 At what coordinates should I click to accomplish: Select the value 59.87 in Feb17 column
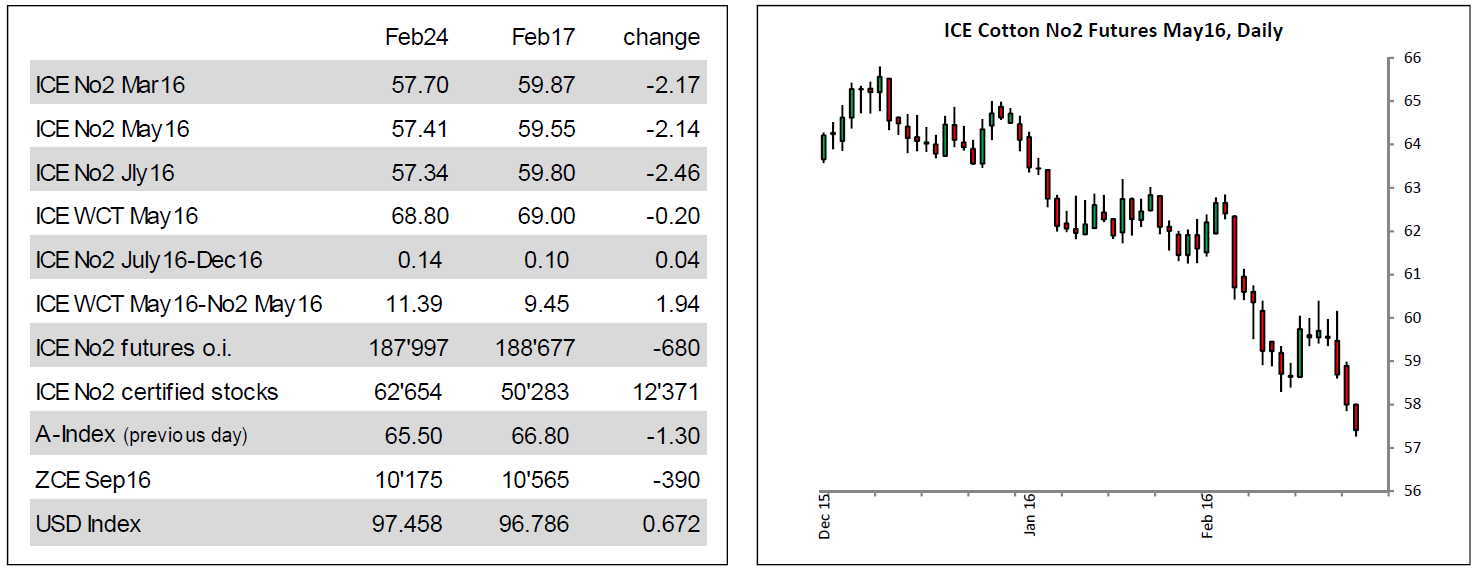click(547, 85)
